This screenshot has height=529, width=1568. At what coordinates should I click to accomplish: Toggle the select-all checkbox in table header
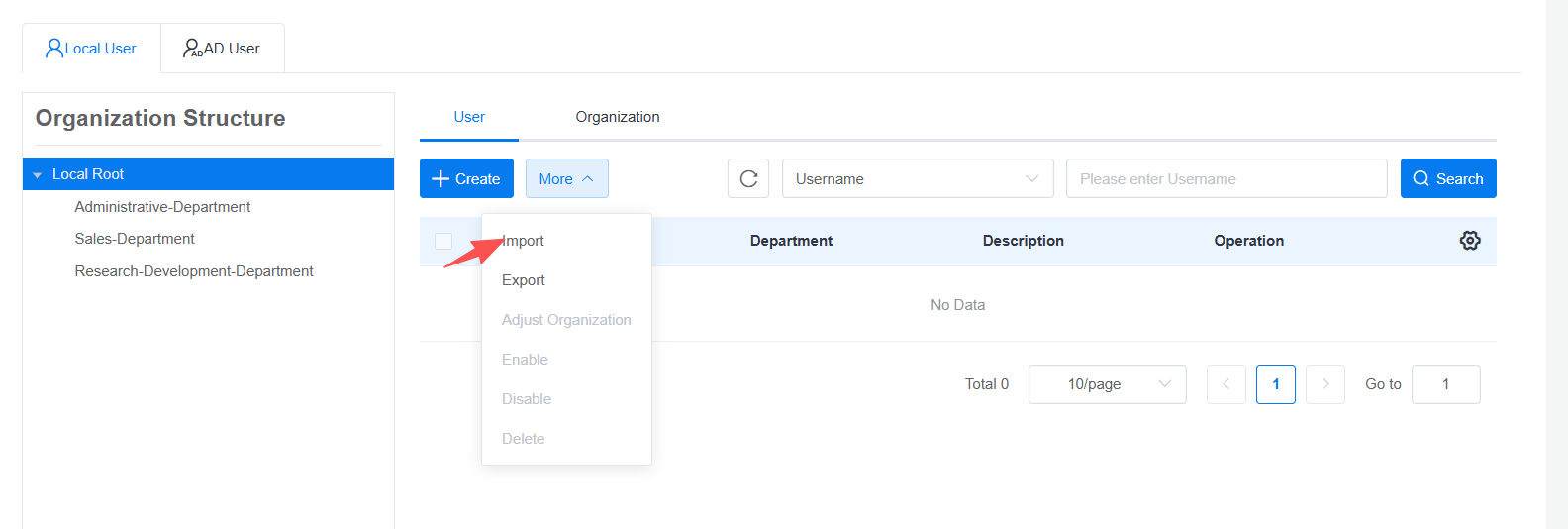[x=443, y=241]
